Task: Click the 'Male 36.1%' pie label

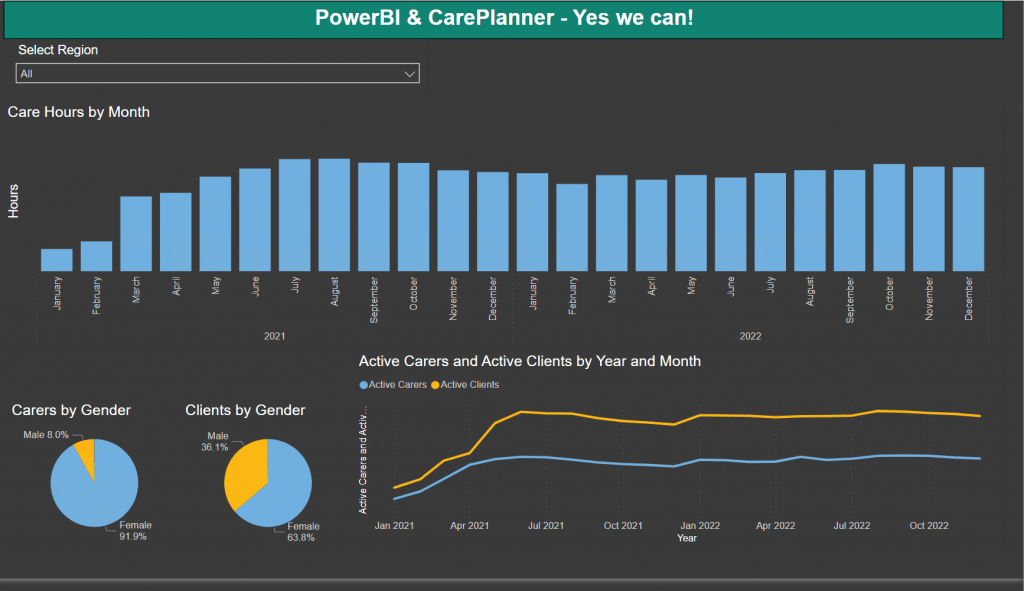Action: pyautogui.click(x=215, y=441)
